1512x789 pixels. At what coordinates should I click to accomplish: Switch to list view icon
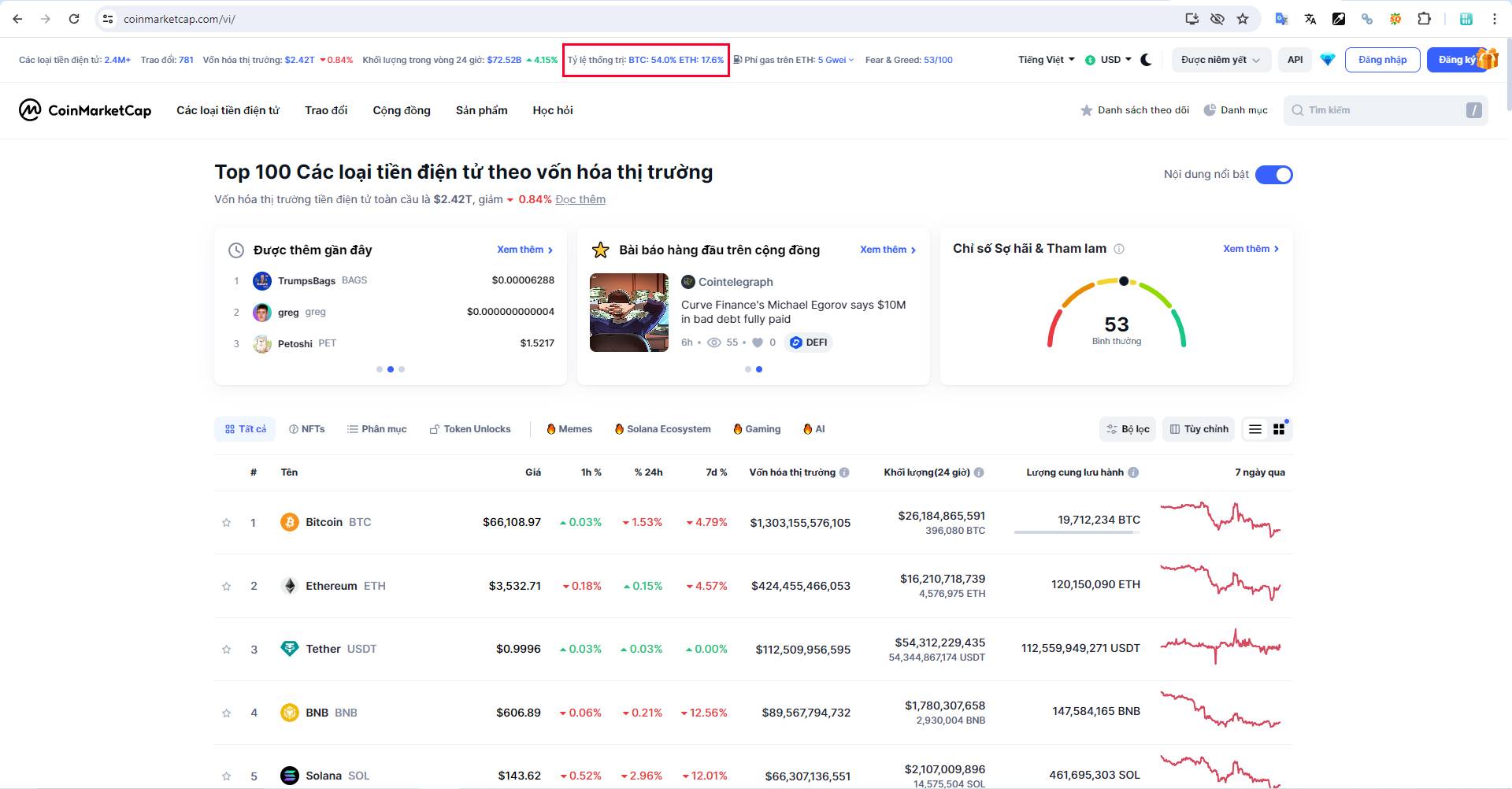coord(1255,429)
